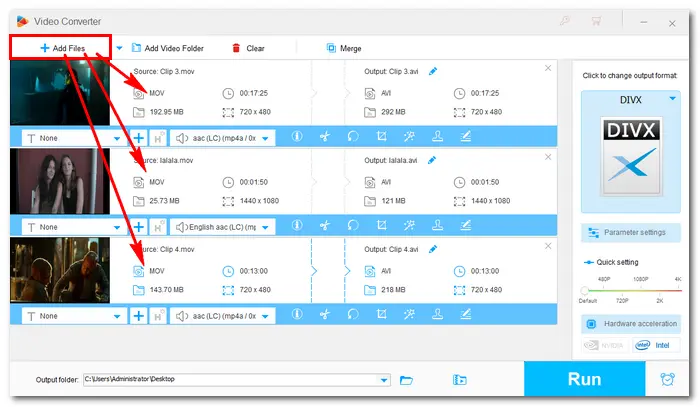Open subtitle edit tool for lalala.mov
The height and width of the screenshot is (407, 700).
tap(466, 225)
